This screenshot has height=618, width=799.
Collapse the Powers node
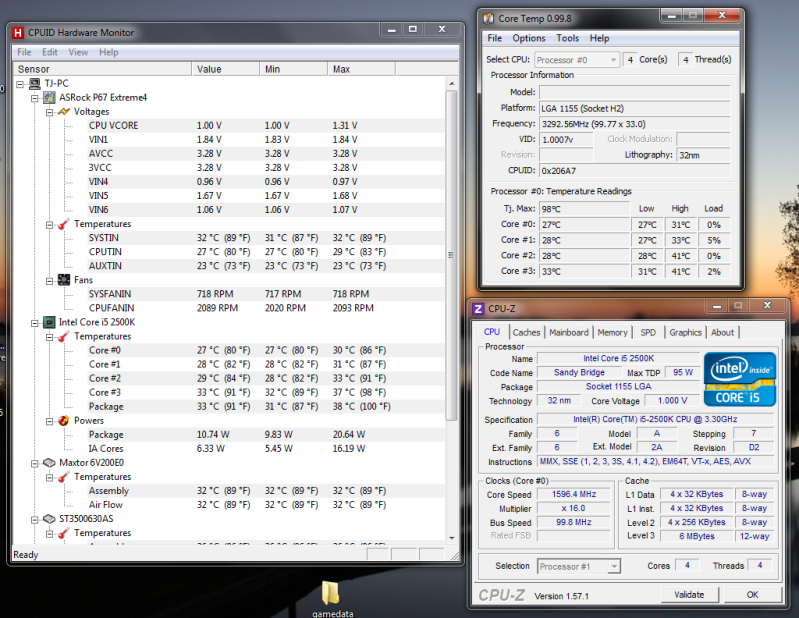49,421
